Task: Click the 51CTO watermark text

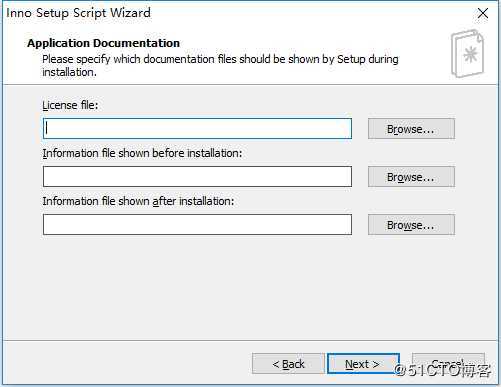Action: point(443,370)
